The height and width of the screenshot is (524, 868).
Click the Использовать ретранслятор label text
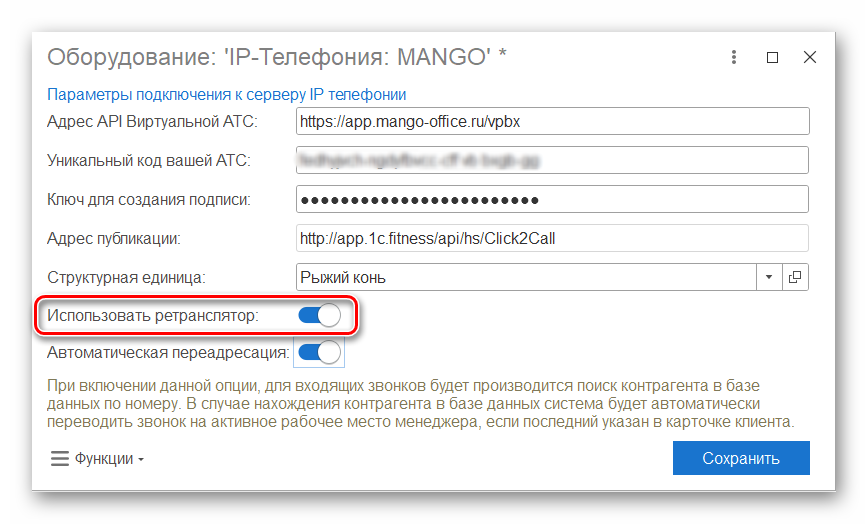(x=152, y=315)
